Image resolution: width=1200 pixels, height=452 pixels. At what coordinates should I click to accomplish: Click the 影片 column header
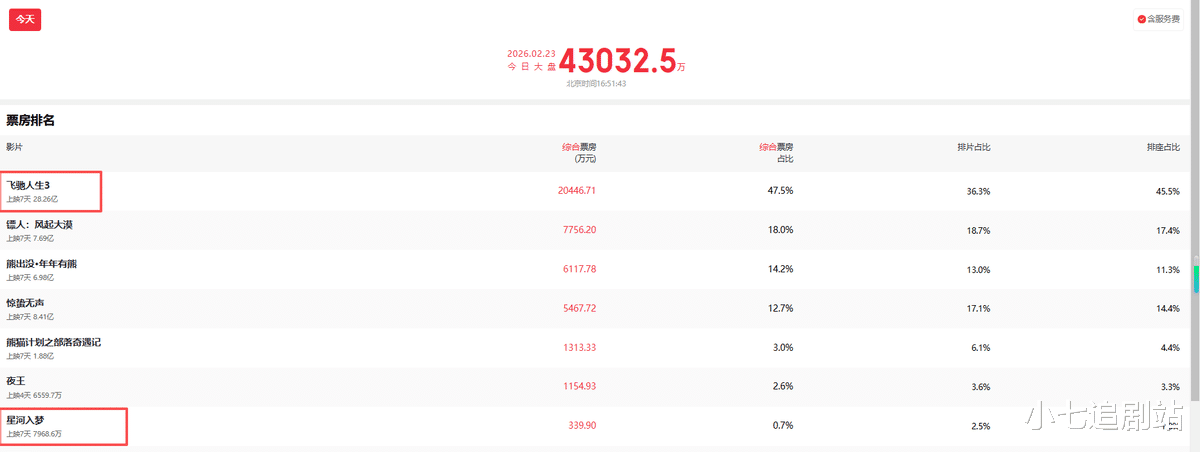tap(14, 147)
